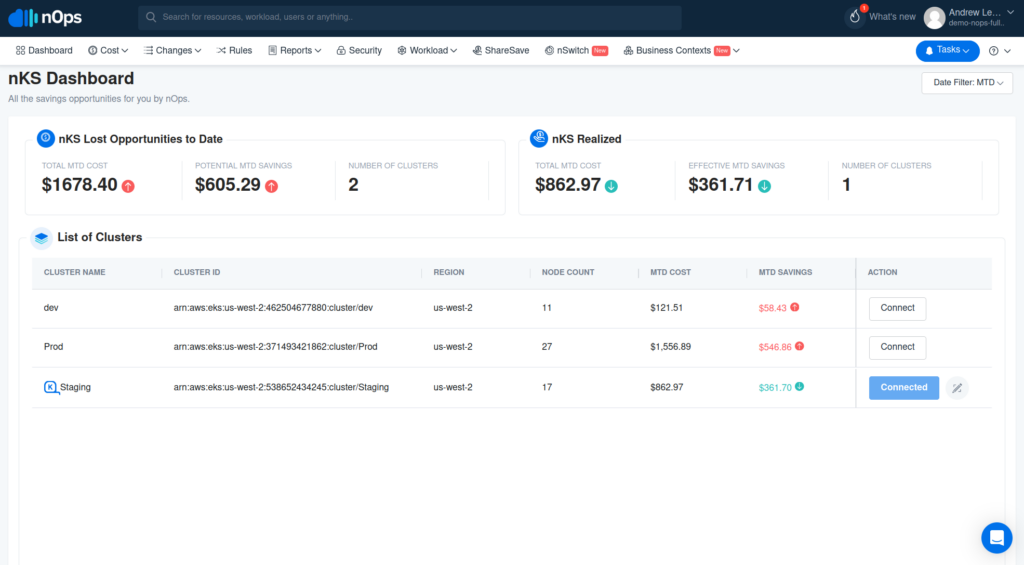Click the Rules shuffle icon
This screenshot has width=1024, height=565.
[x=221, y=50]
